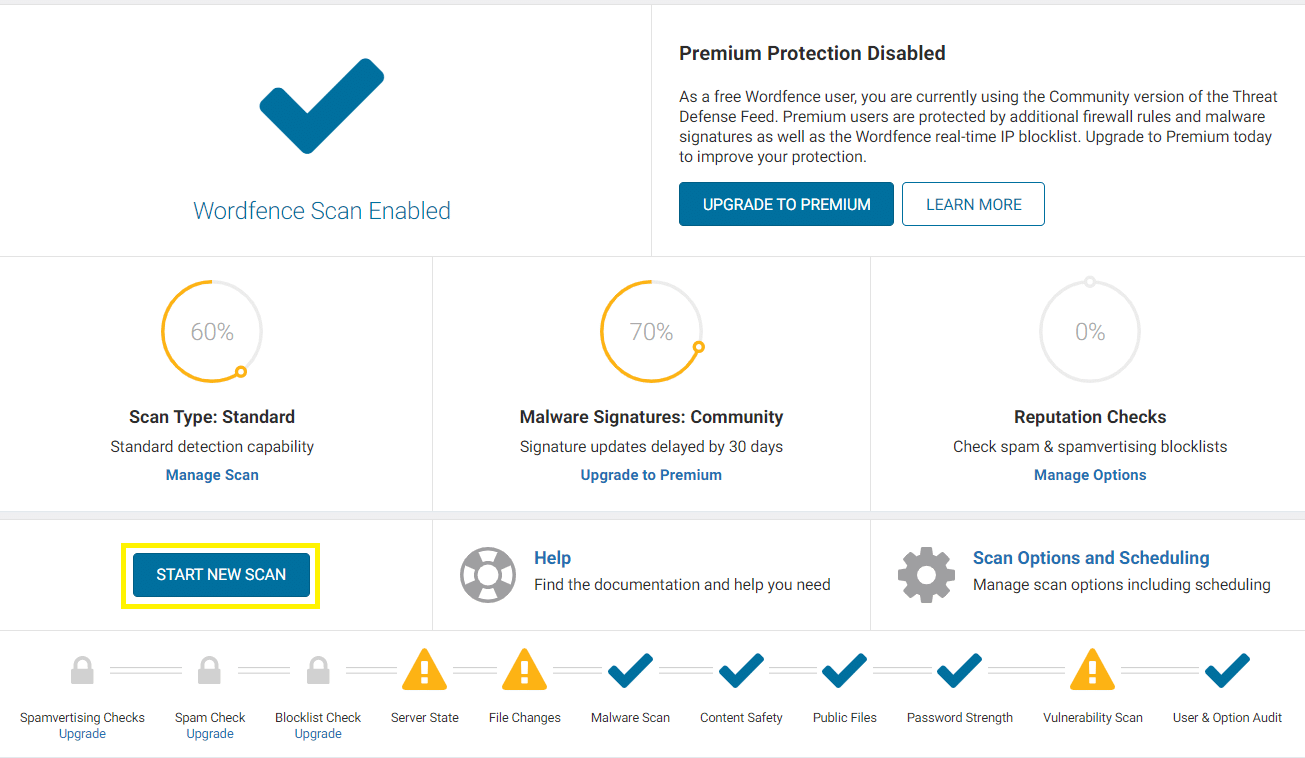Open Manage Options under Reputation Checks
Screen dimensions: 1305x758
click(1090, 475)
